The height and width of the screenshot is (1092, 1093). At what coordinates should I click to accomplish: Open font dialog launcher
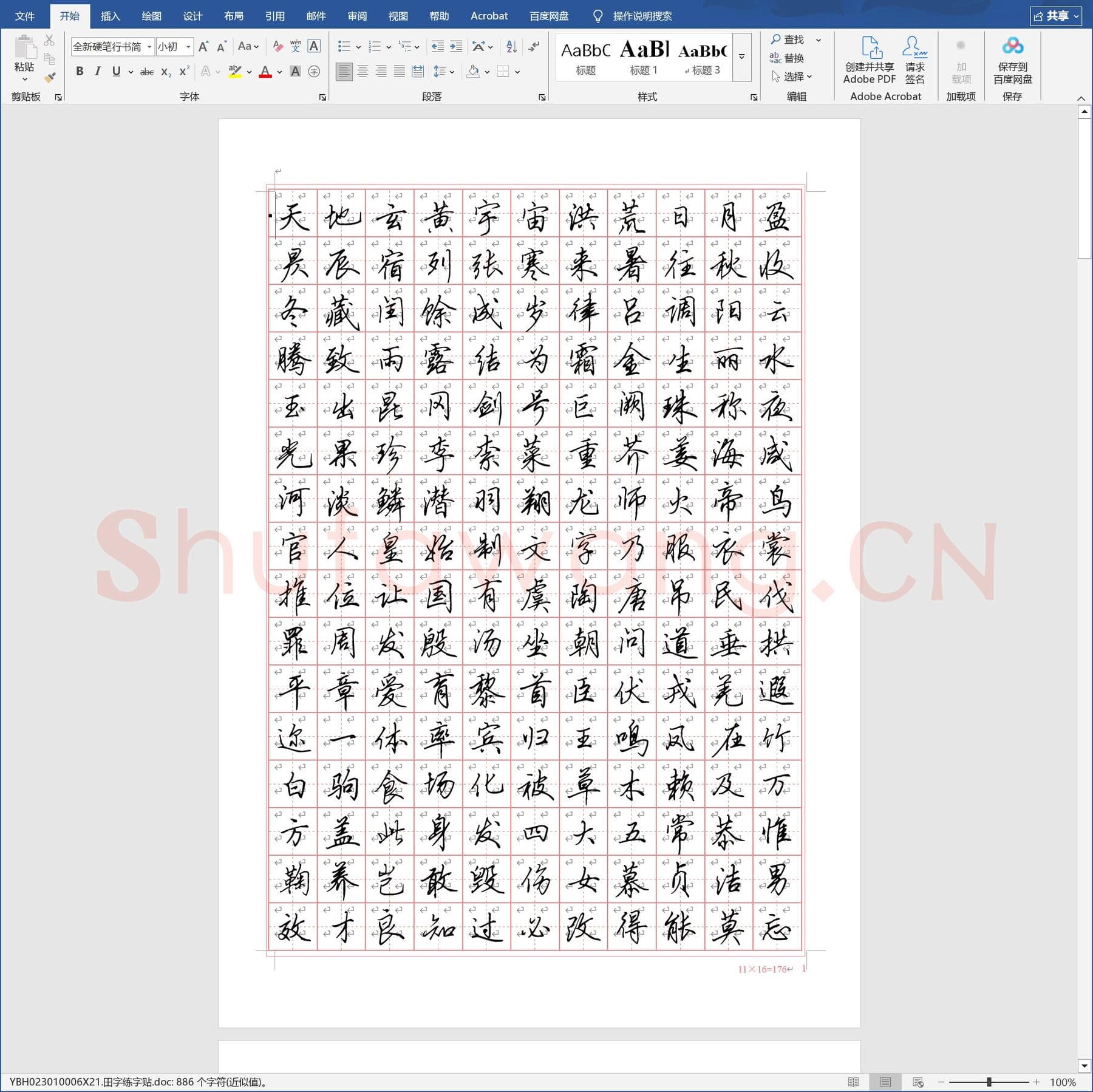point(322,97)
